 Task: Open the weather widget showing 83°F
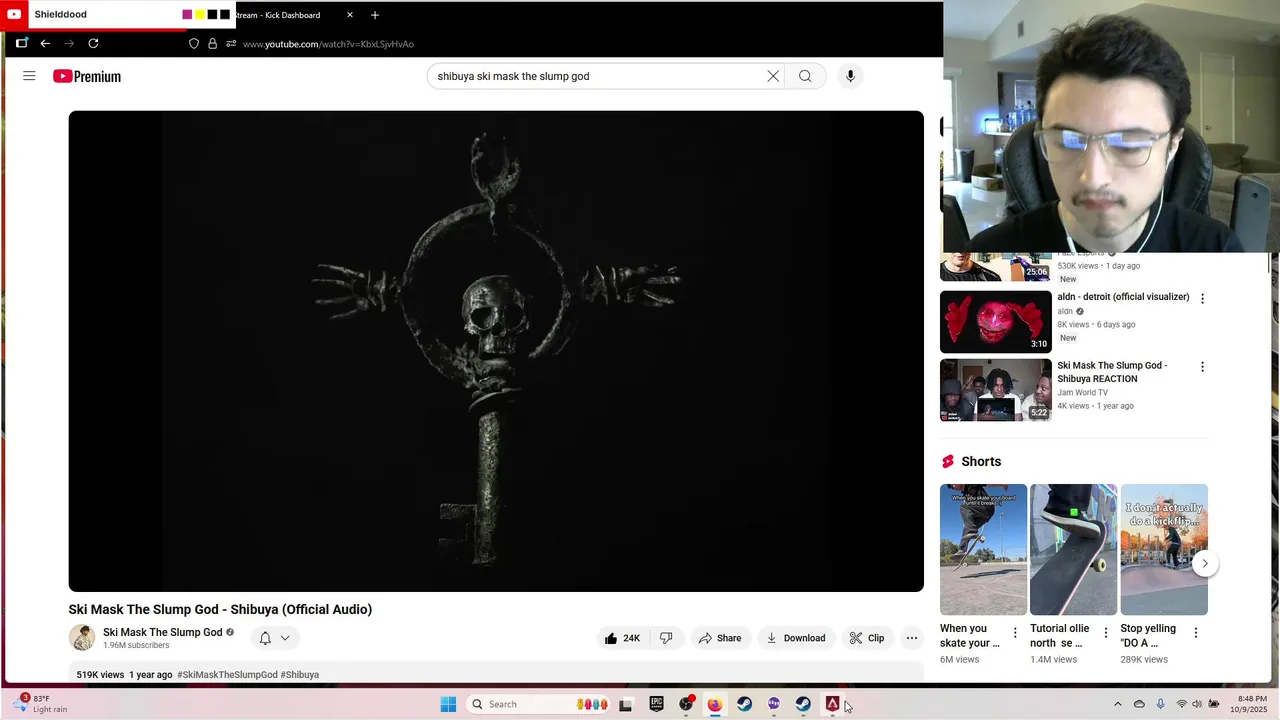pos(40,704)
